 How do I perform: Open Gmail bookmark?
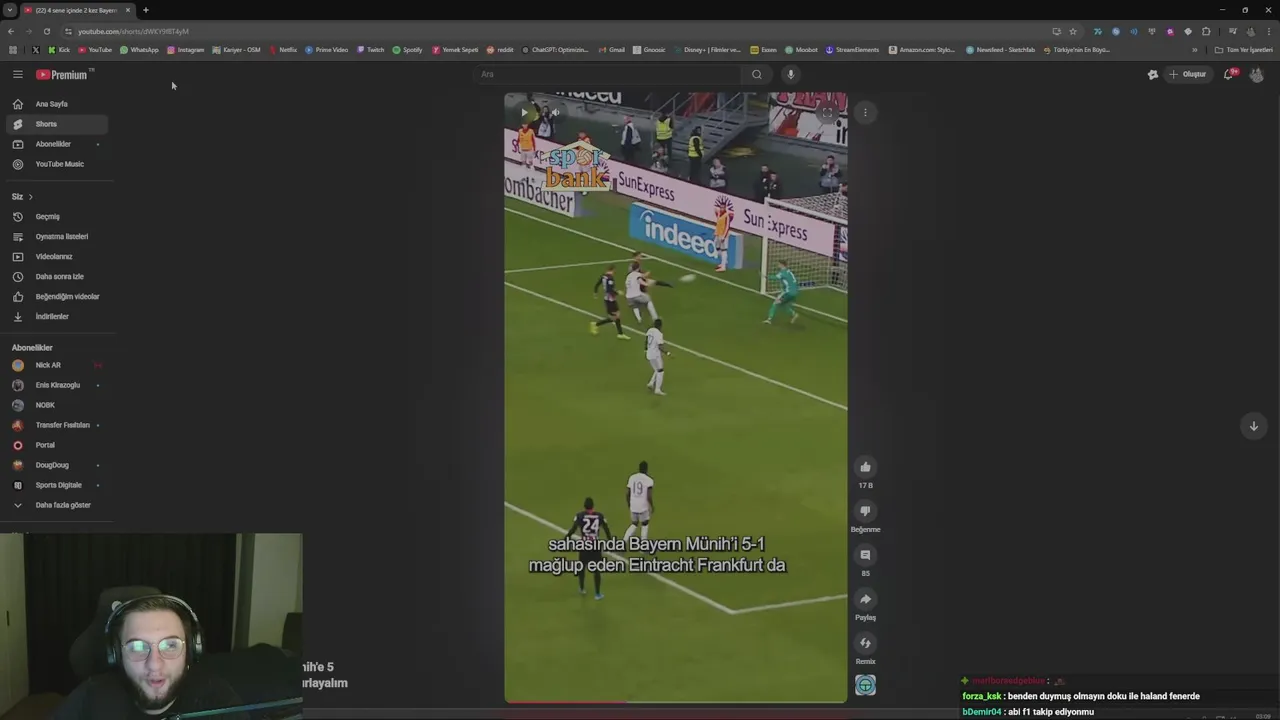click(x=611, y=50)
